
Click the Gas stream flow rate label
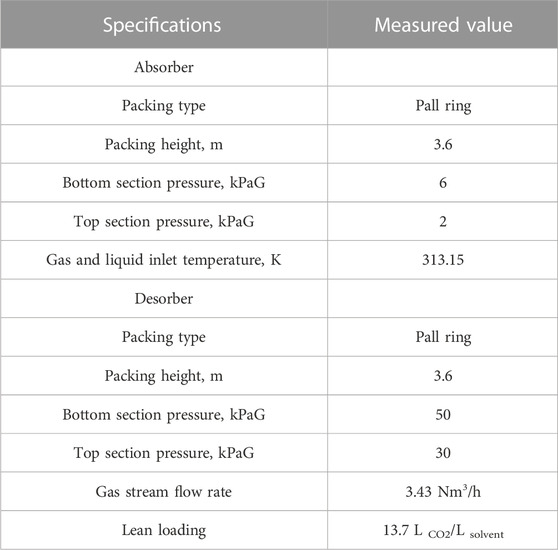point(164,492)
